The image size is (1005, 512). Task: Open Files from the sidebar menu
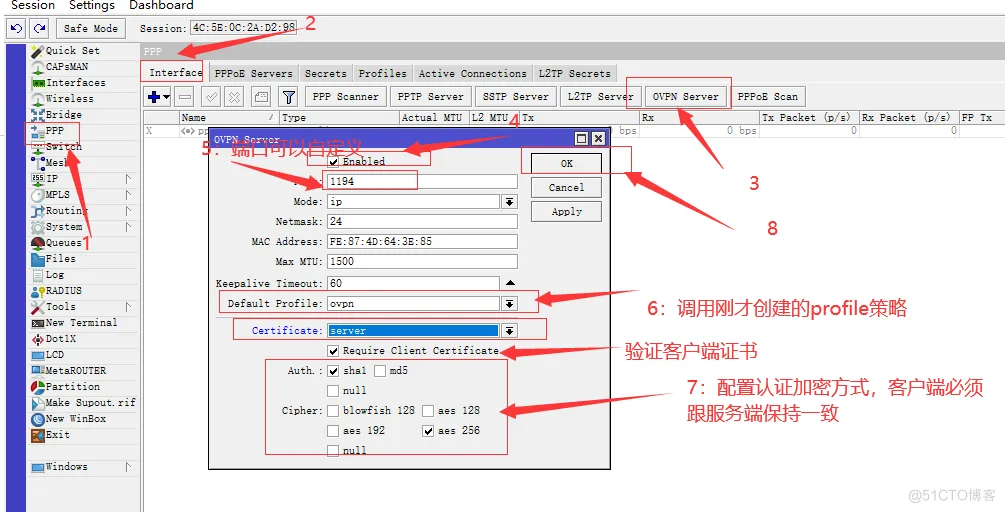pos(60,259)
